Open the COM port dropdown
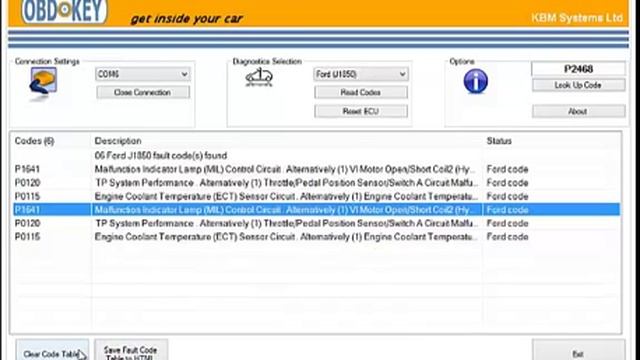The image size is (640, 360). tap(143, 74)
